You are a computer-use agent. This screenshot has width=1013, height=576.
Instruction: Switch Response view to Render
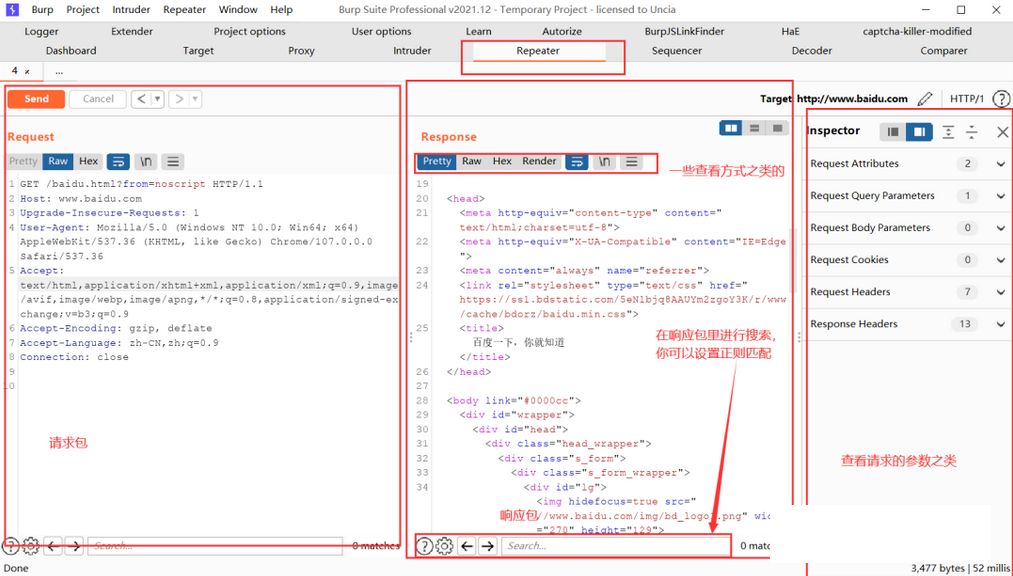[539, 161]
